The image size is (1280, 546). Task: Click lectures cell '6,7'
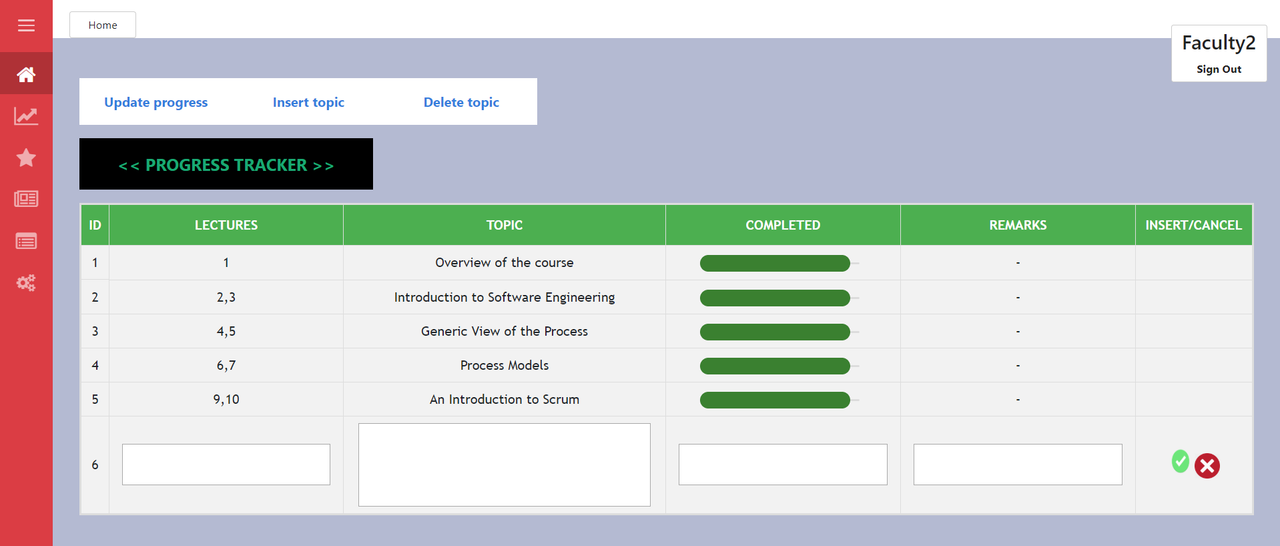click(226, 365)
